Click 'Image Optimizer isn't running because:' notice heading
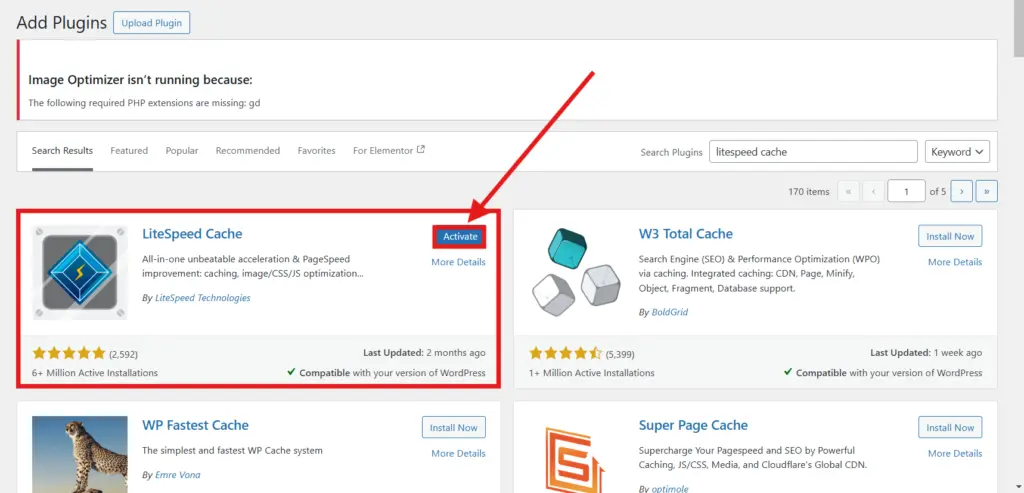Screen dimensions: 1024x493 pyautogui.click(x=140, y=80)
